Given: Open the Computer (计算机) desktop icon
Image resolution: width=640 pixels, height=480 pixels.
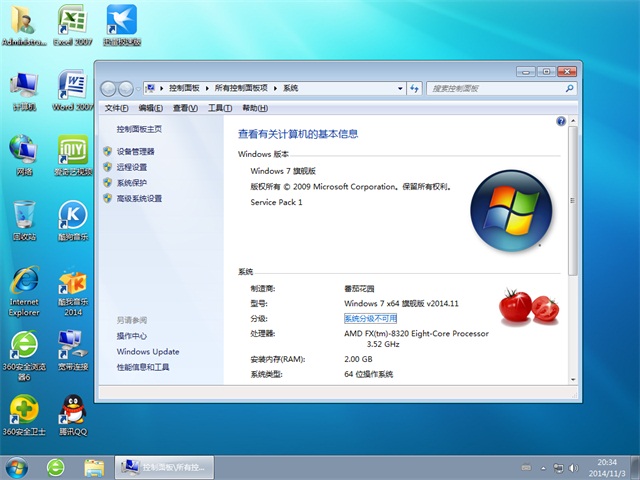Looking at the screenshot, I should [x=24, y=91].
